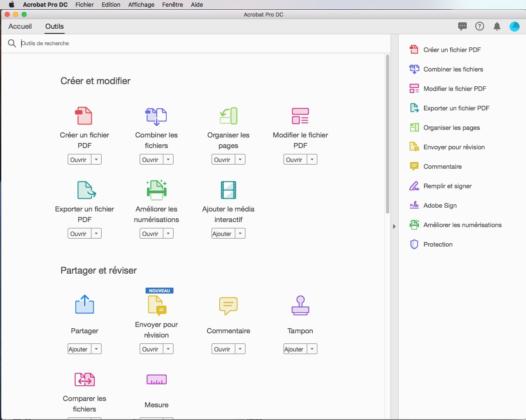The width and height of the screenshot is (526, 420).
Task: Switch to the Accueil tab
Action: click(20, 27)
